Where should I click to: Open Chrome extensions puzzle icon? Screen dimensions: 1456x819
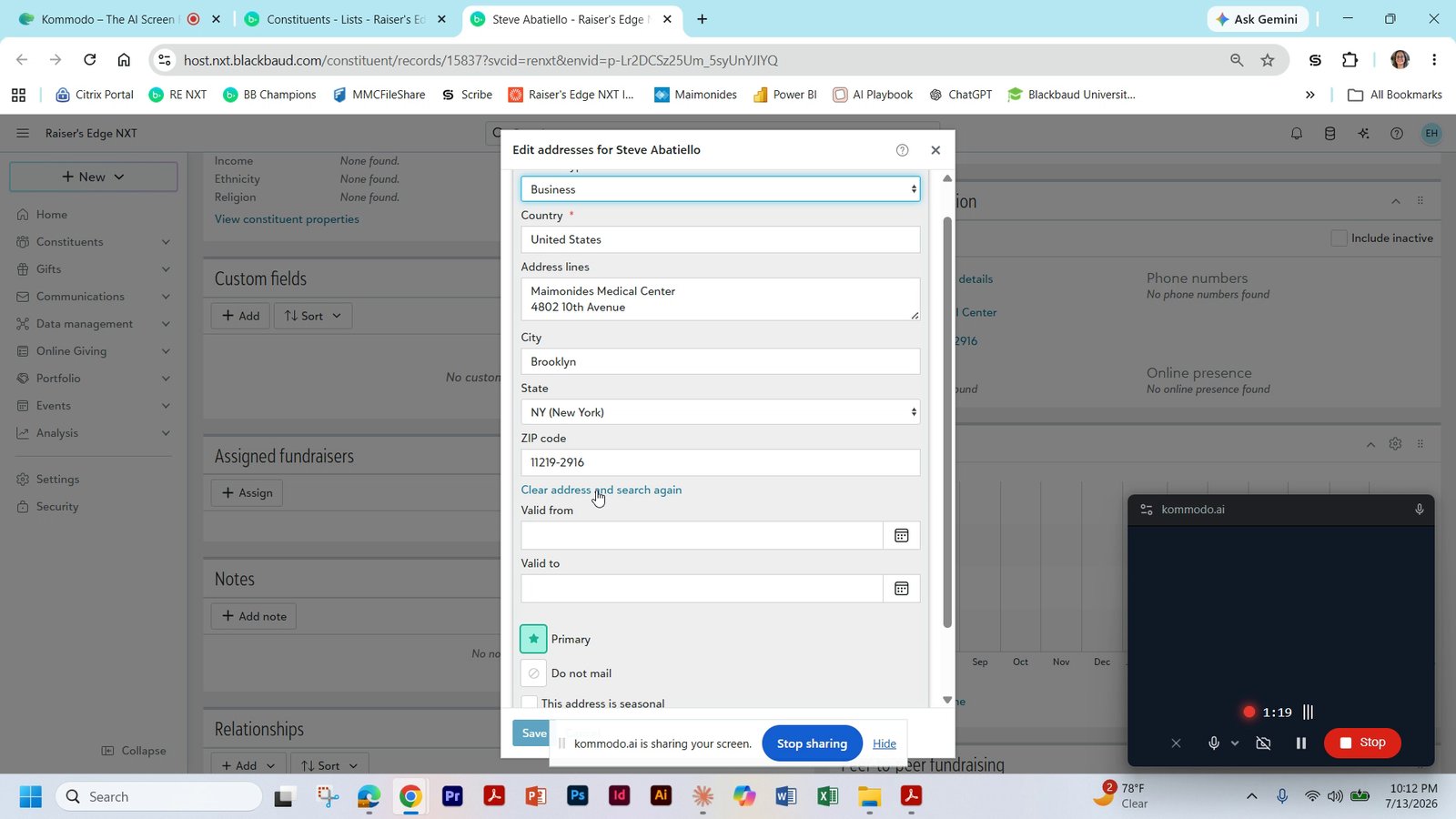[1350, 60]
